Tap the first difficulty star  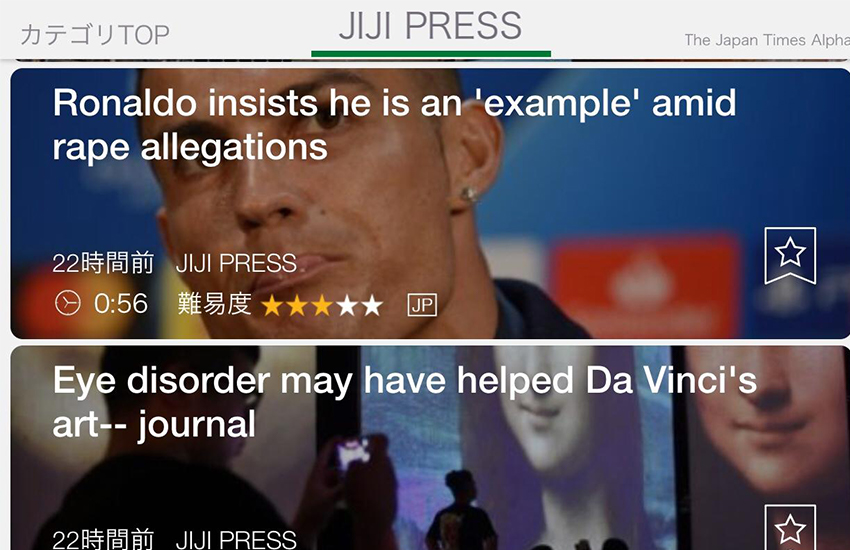tap(272, 306)
